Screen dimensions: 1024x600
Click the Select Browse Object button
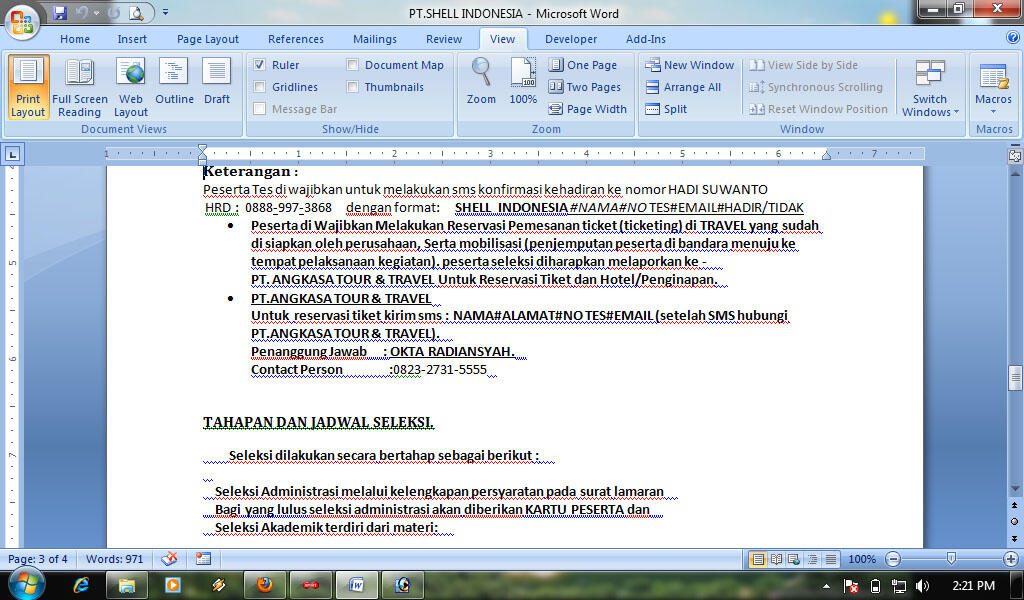tap(1014, 522)
